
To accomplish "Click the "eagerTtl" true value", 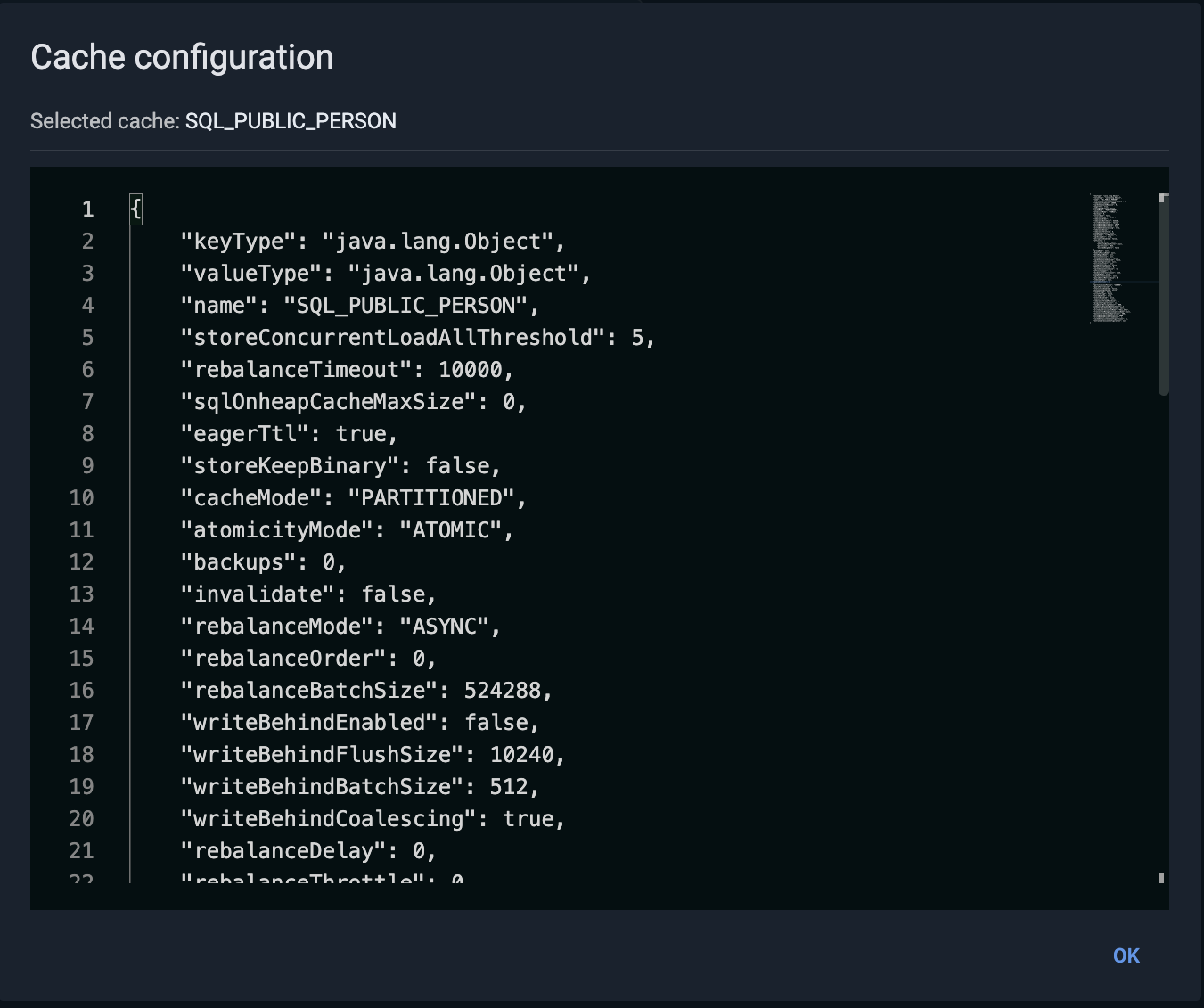I will coord(360,434).
